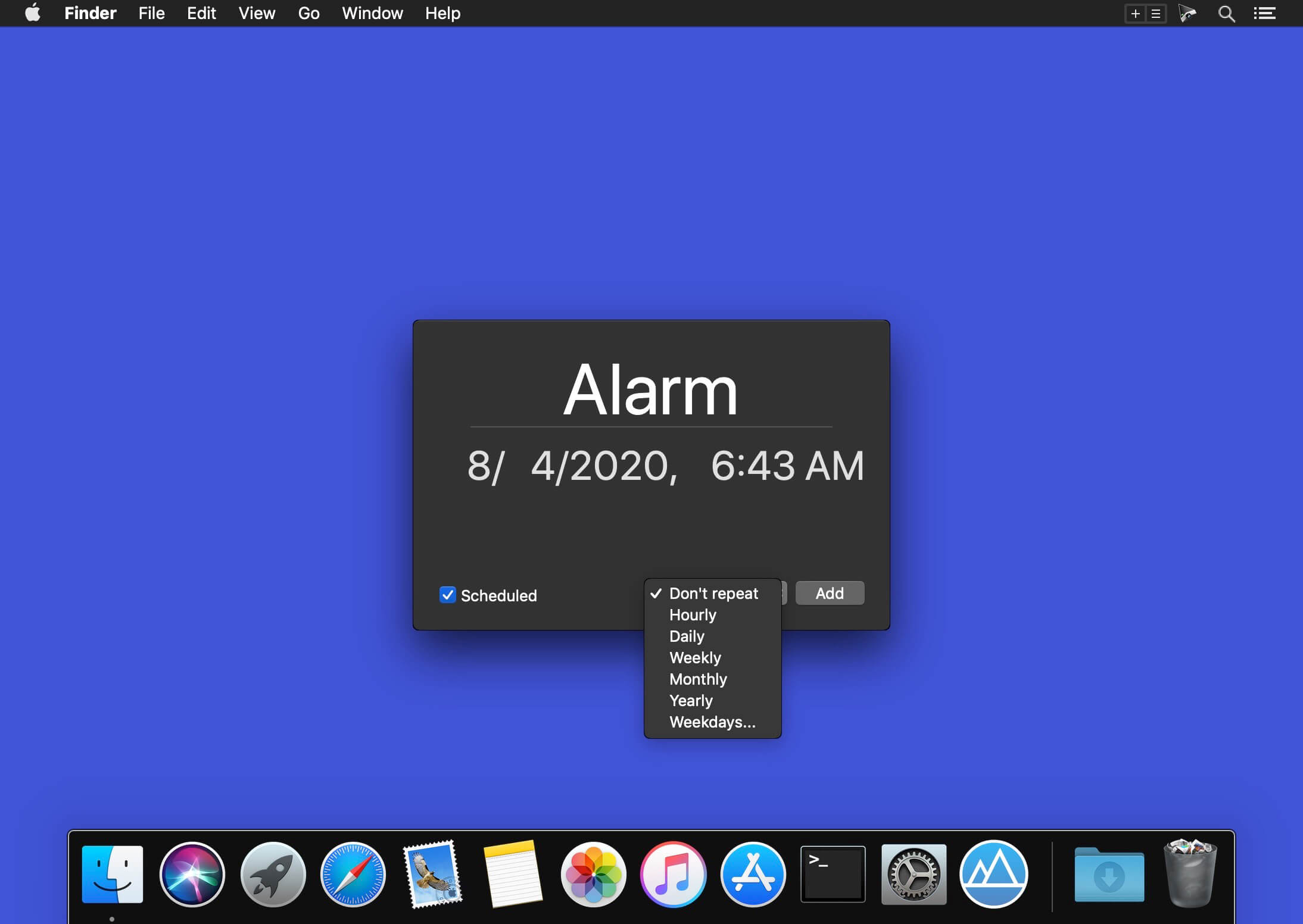
Task: Open the Window menu
Action: [372, 13]
